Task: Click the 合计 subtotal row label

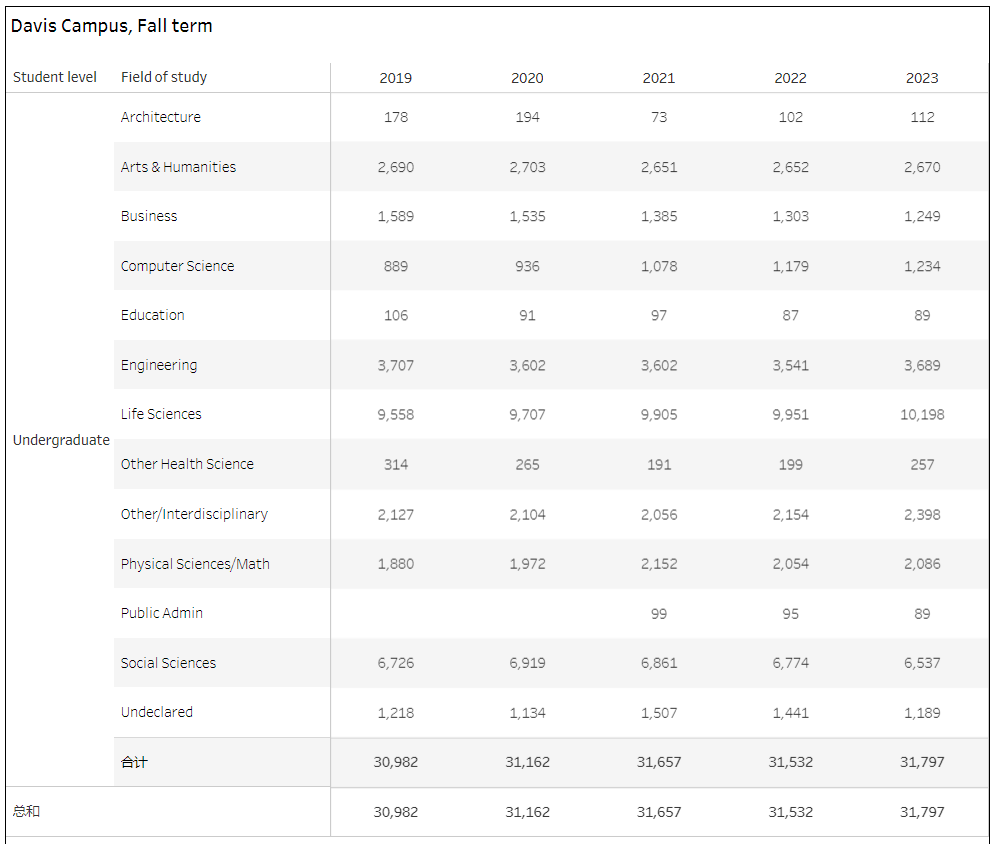Action: 134,762
